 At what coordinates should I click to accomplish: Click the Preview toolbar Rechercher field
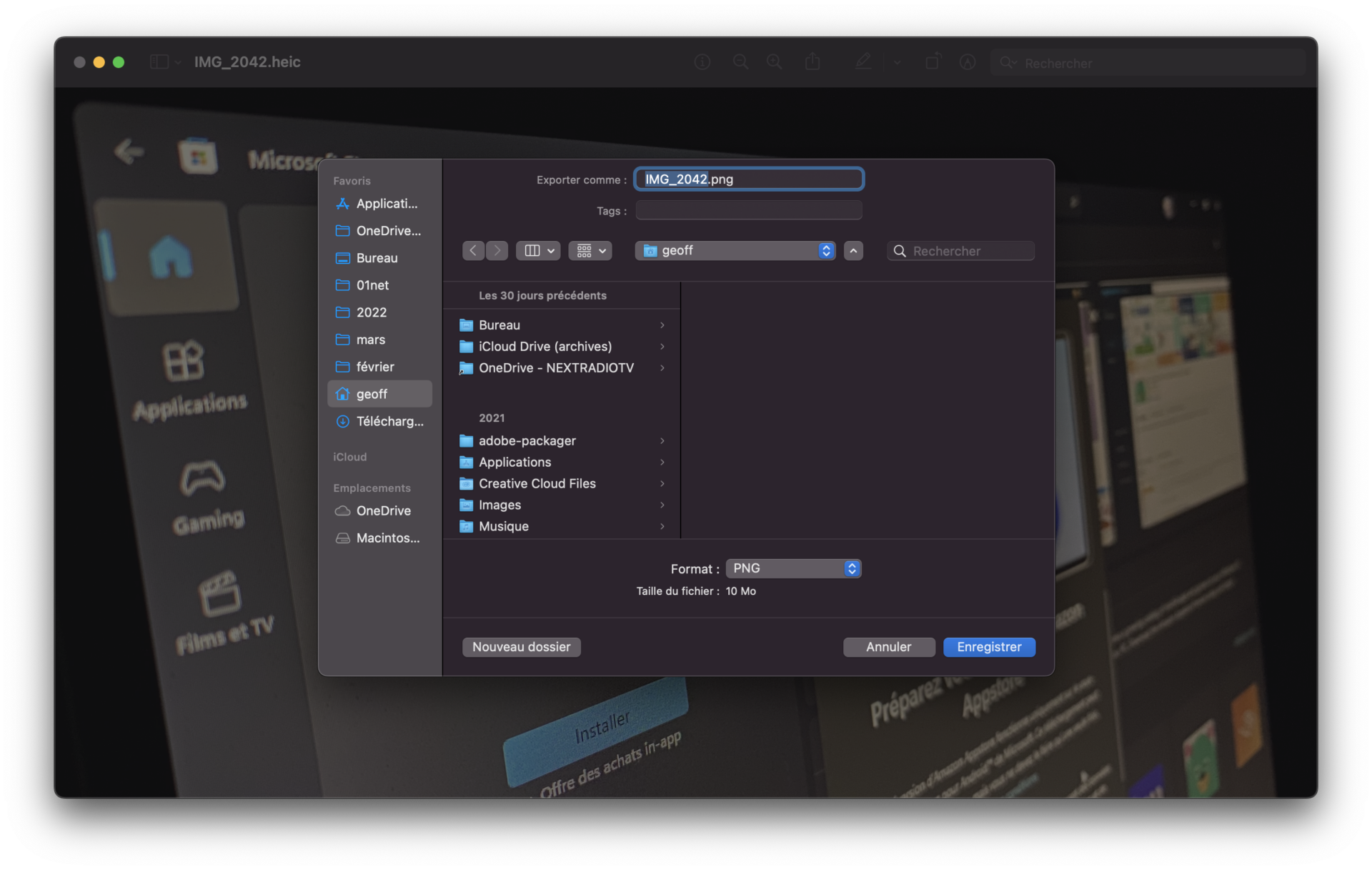point(1148,63)
